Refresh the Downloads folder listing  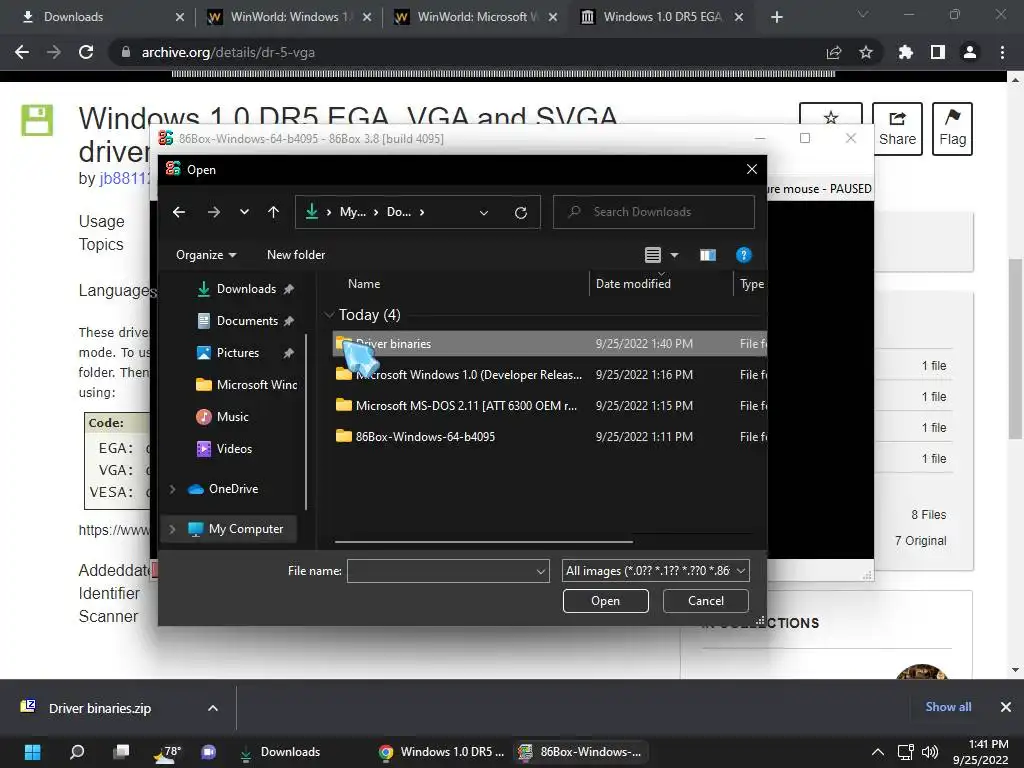pos(520,212)
